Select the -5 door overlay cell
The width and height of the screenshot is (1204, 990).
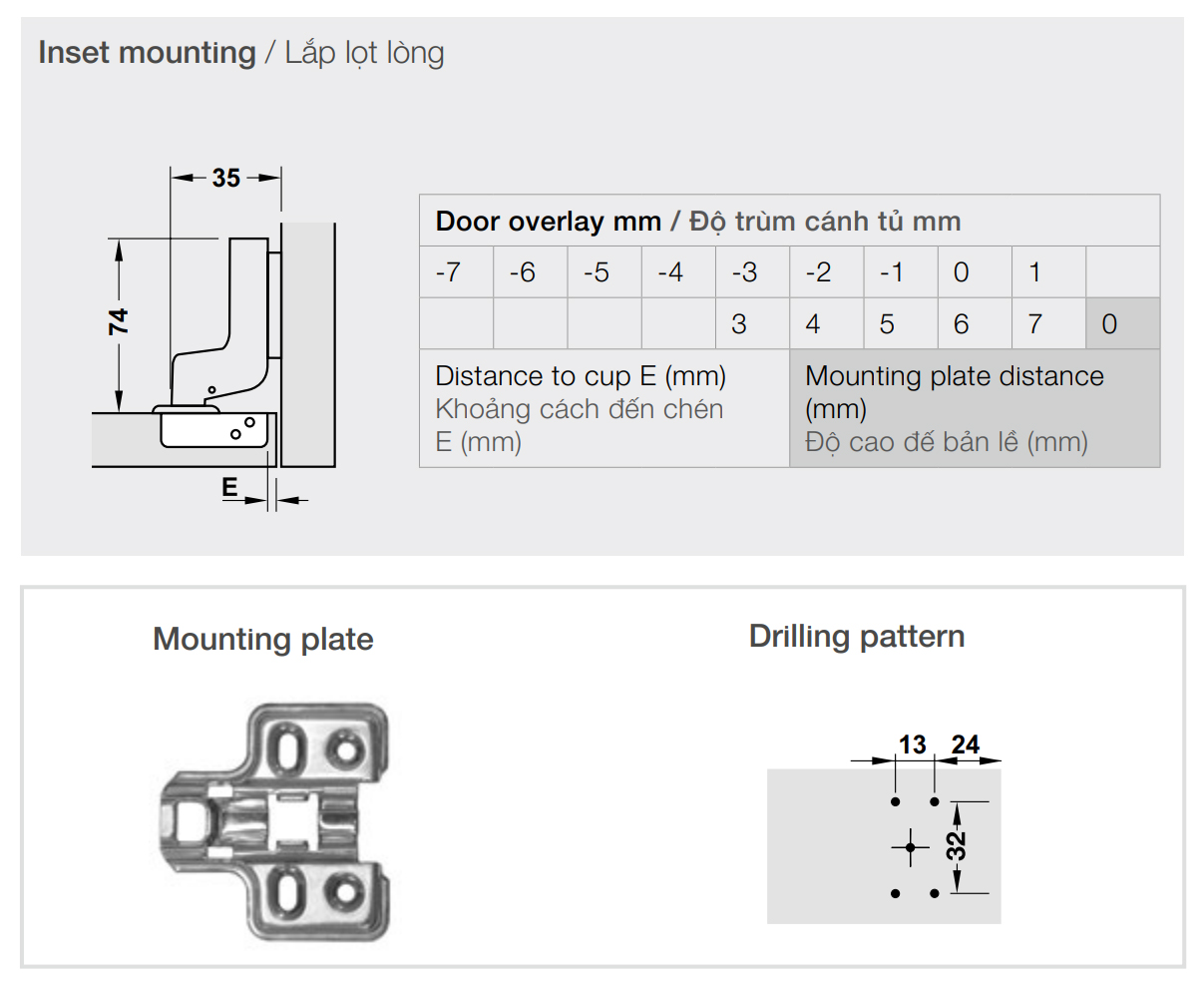597,272
